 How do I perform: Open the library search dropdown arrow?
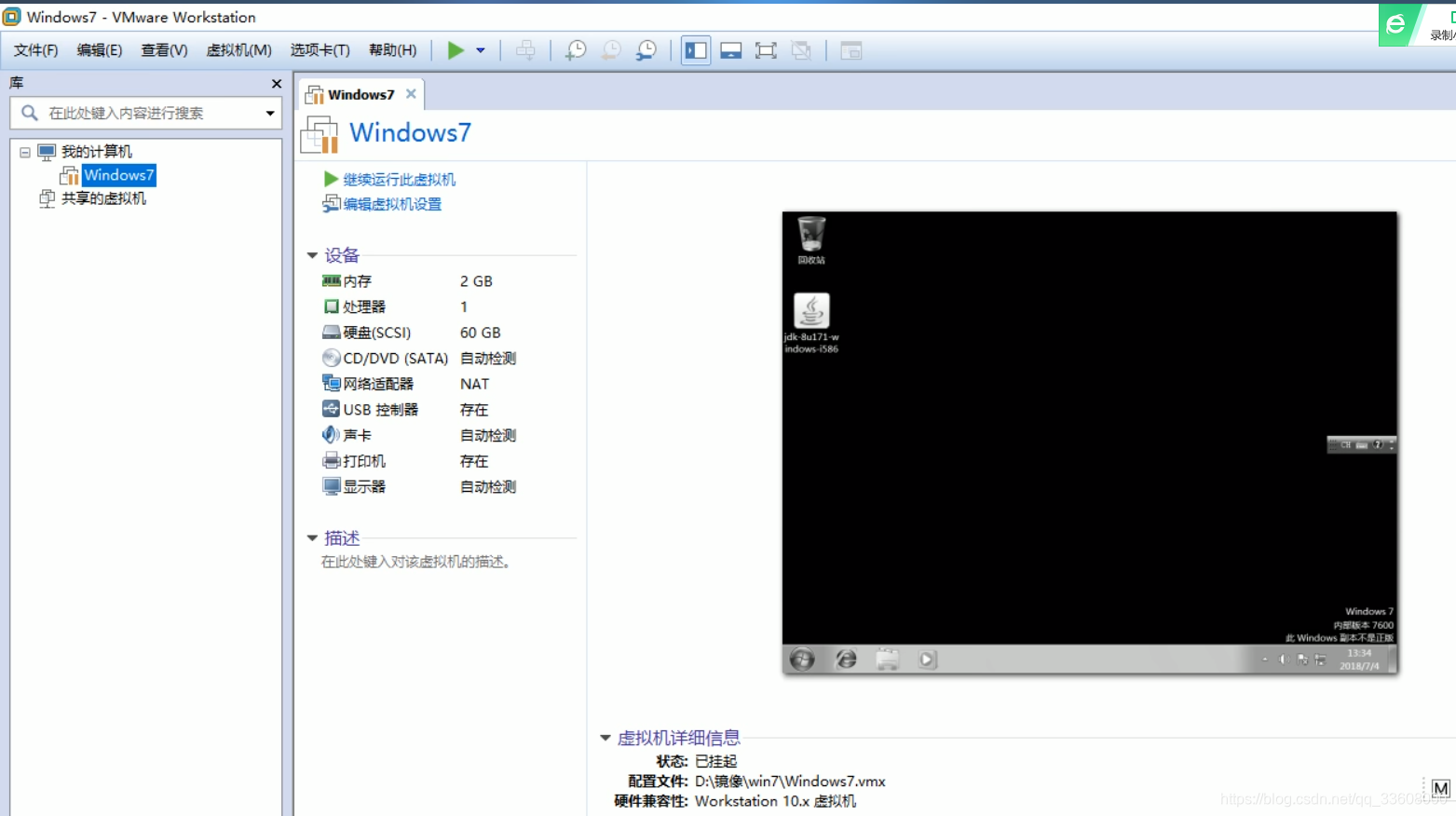tap(270, 114)
